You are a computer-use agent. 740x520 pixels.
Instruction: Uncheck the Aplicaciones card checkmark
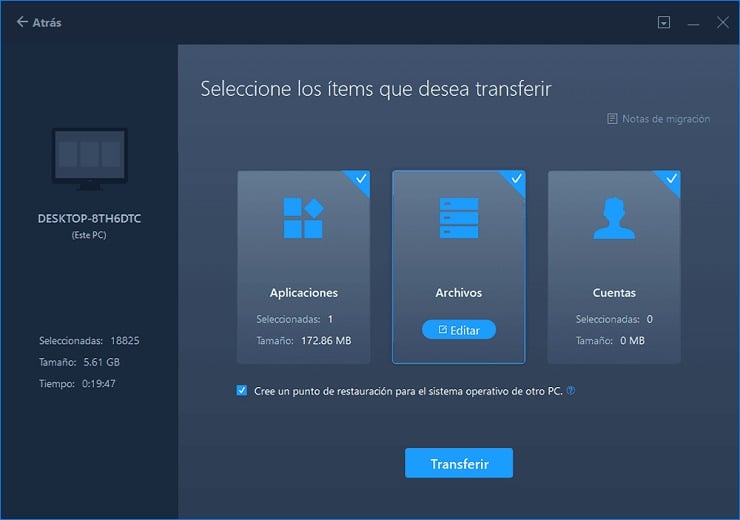tap(361, 179)
